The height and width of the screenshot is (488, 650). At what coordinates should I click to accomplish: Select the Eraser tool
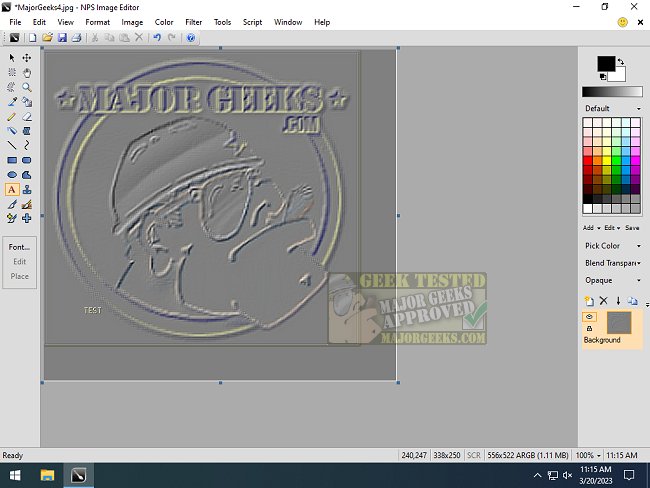click(27, 117)
